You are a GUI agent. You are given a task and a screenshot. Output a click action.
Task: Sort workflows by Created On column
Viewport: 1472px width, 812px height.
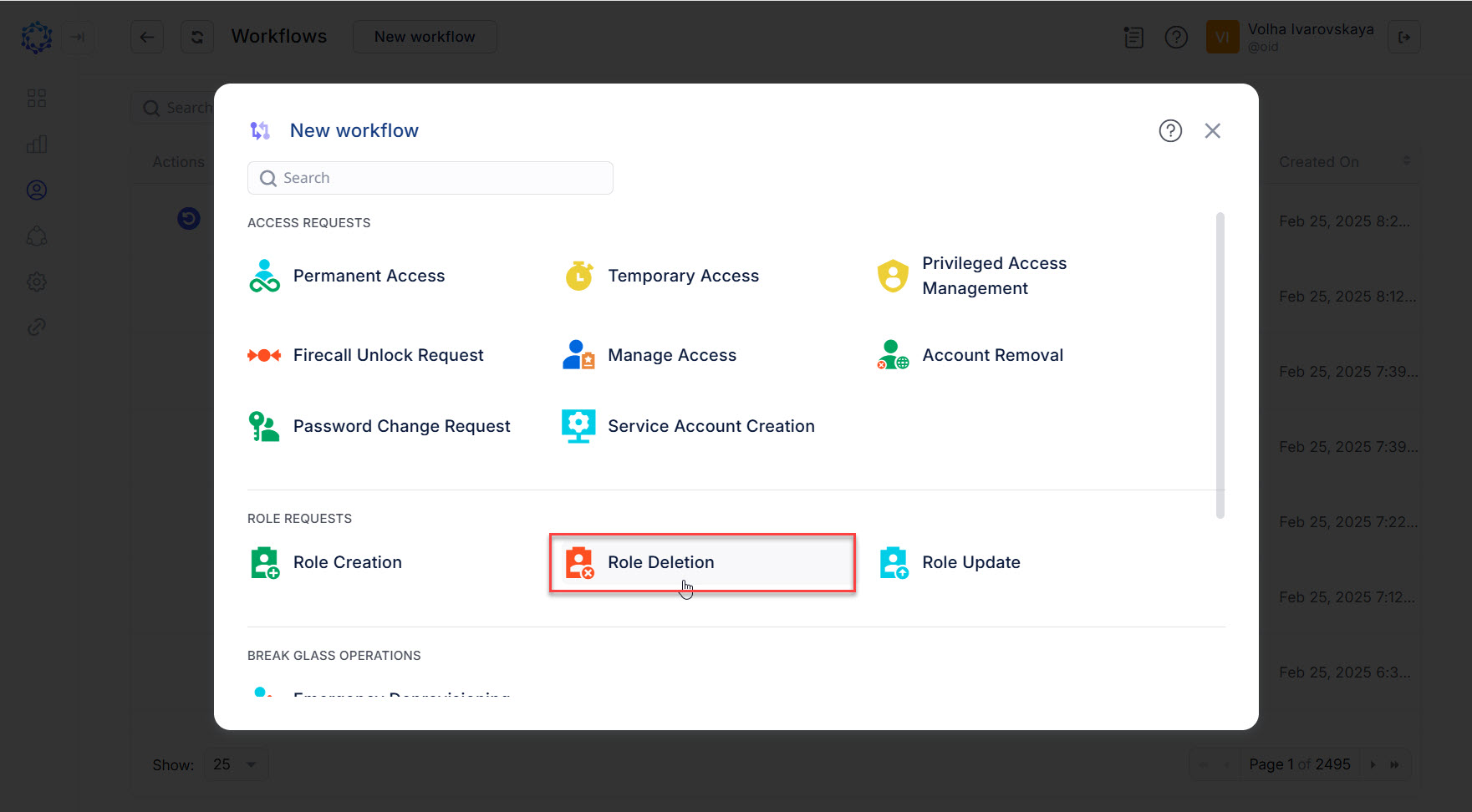tap(1318, 161)
